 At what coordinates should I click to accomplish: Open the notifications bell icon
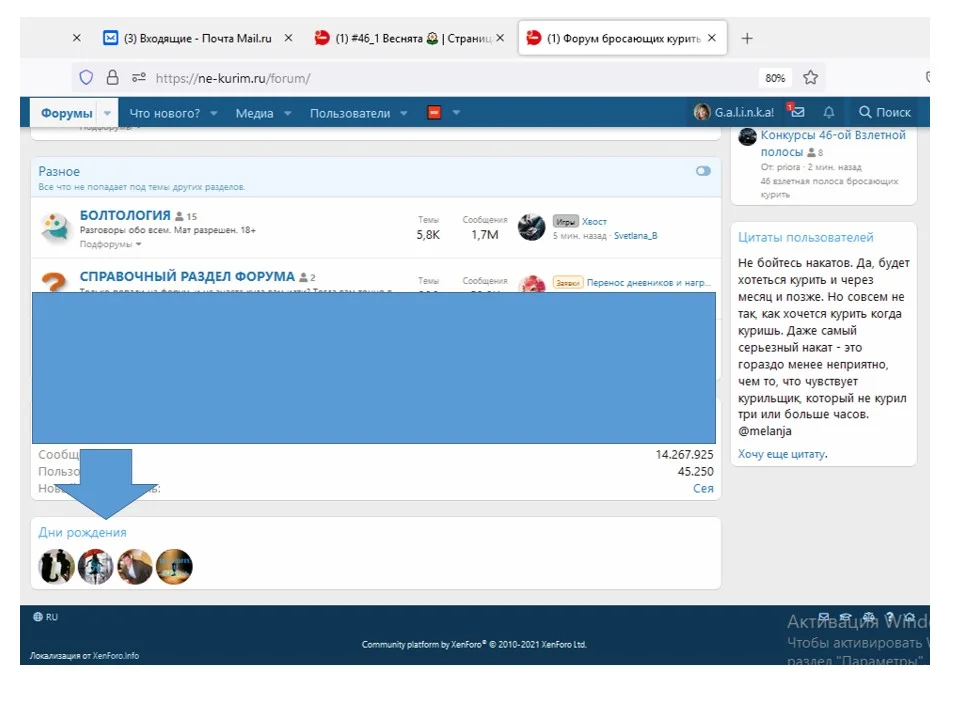829,112
